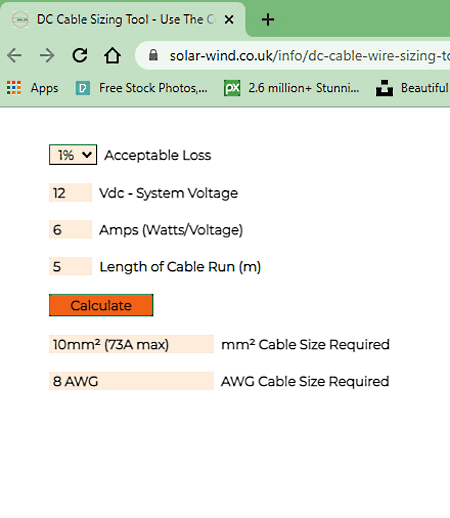Image resolution: width=450 pixels, height=518 pixels.
Task: Click the Calculate button
Action: [101, 305]
